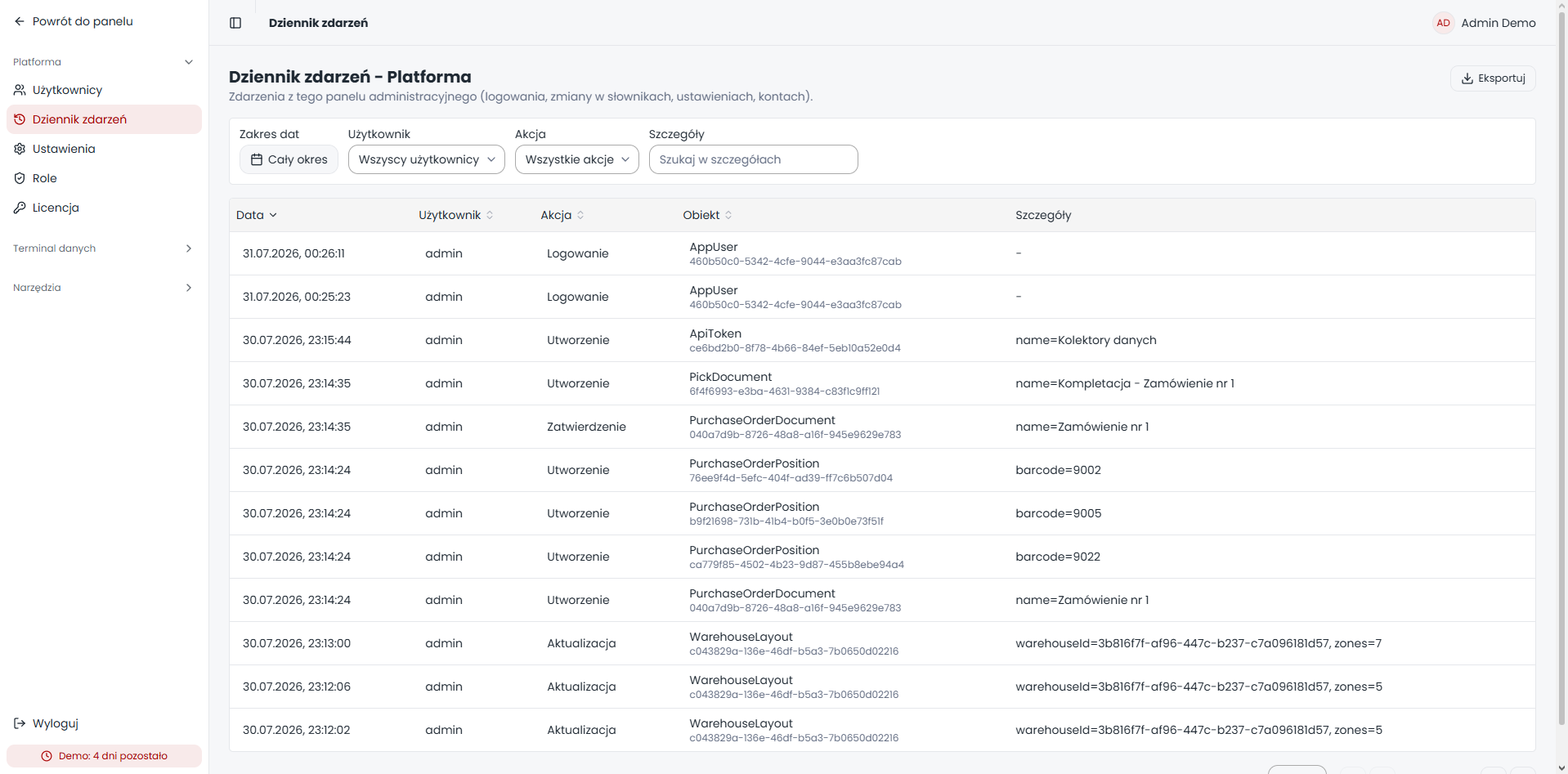Click the Dziennik zdarzeń history icon

[x=20, y=119]
